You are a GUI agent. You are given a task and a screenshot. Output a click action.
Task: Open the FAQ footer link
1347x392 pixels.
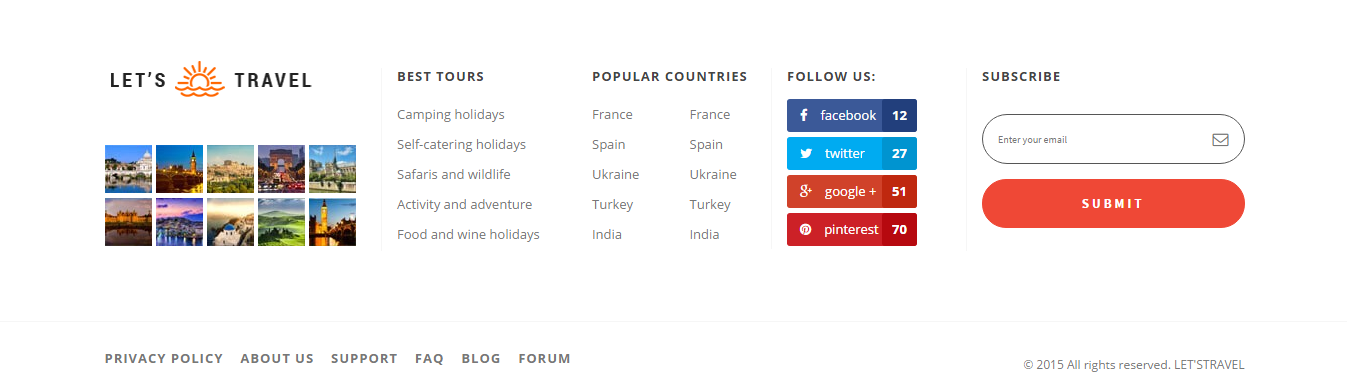pos(429,358)
